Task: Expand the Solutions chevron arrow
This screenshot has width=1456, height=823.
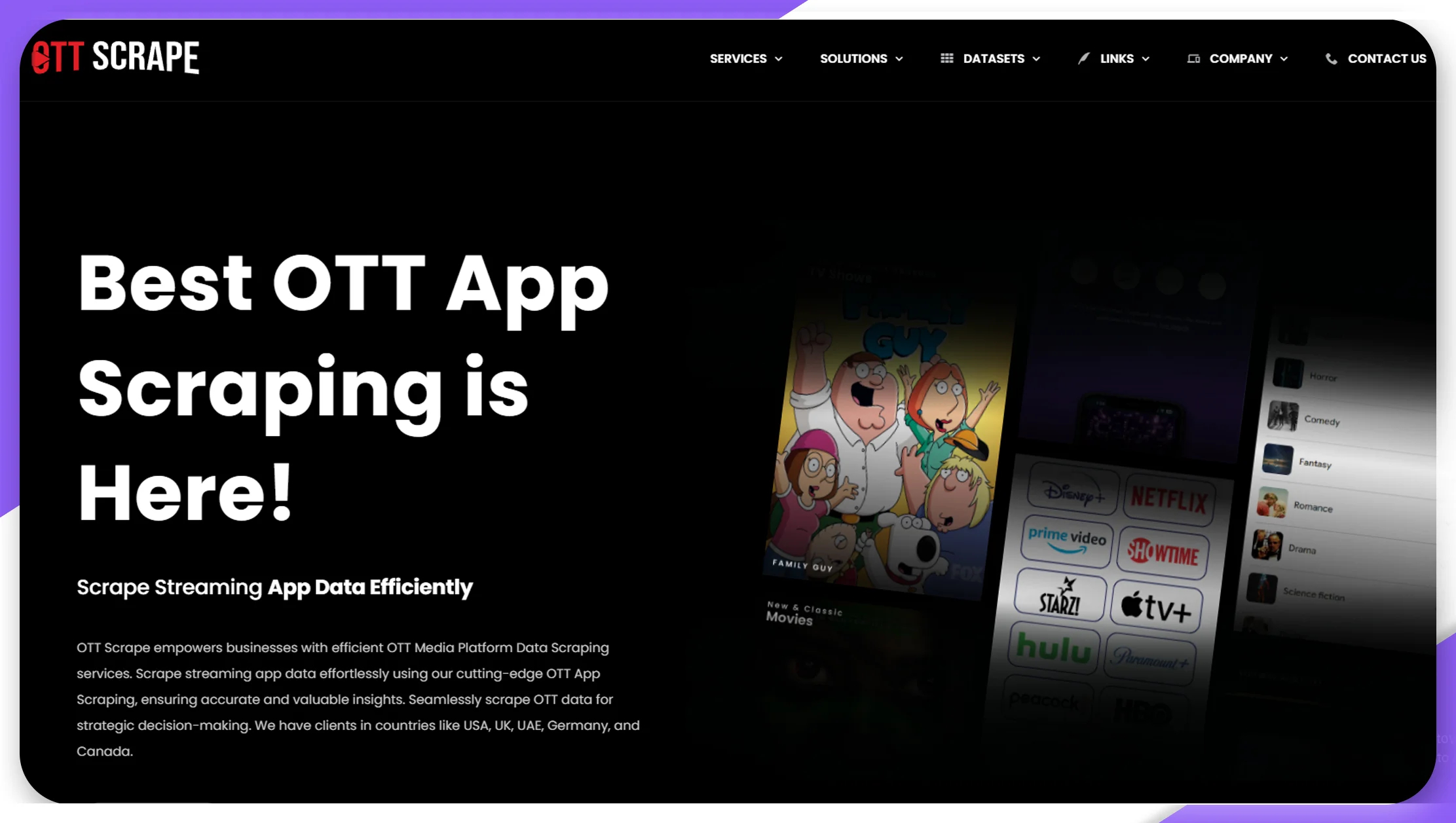Action: [899, 59]
